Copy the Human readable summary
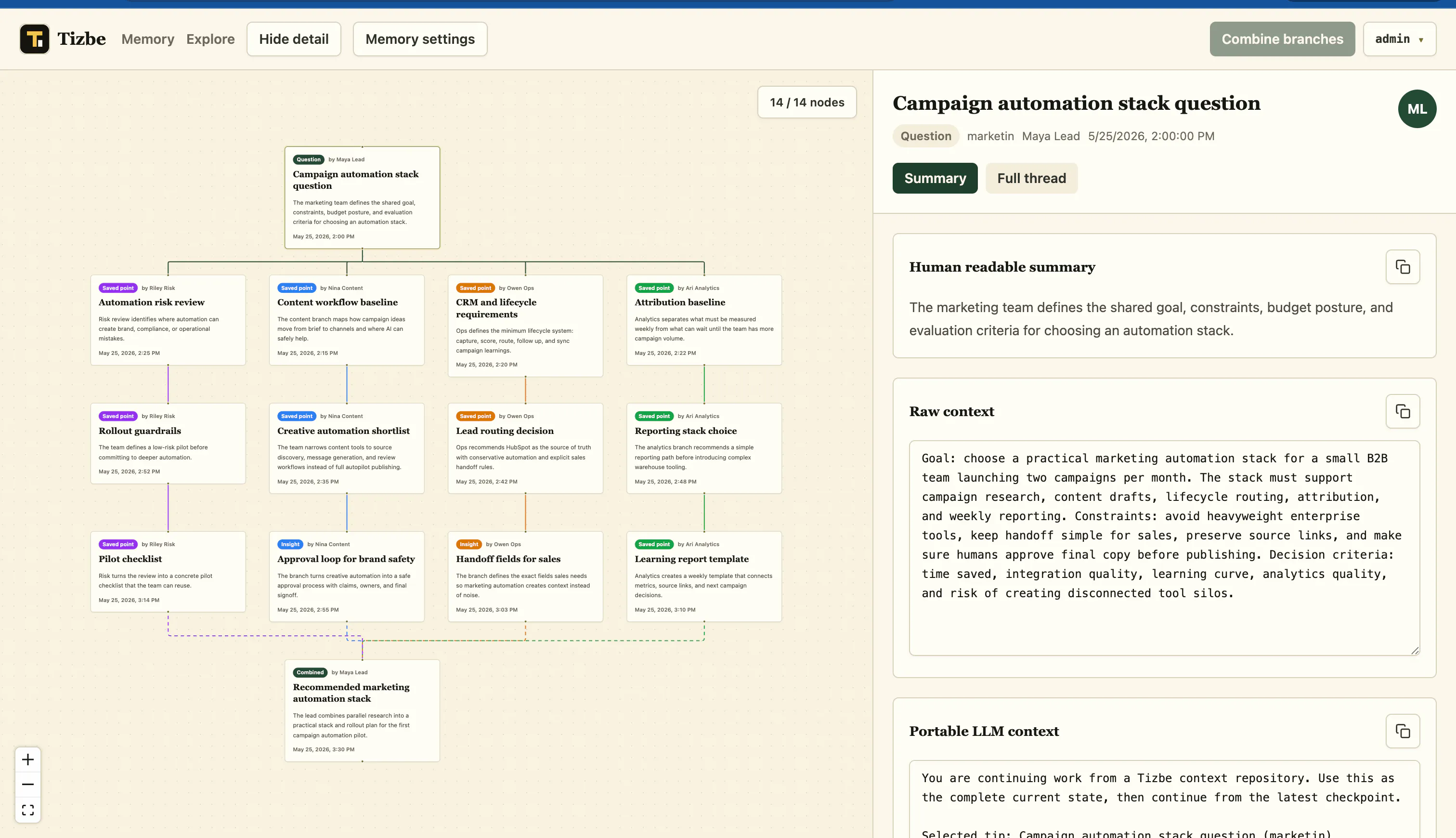 [1403, 267]
